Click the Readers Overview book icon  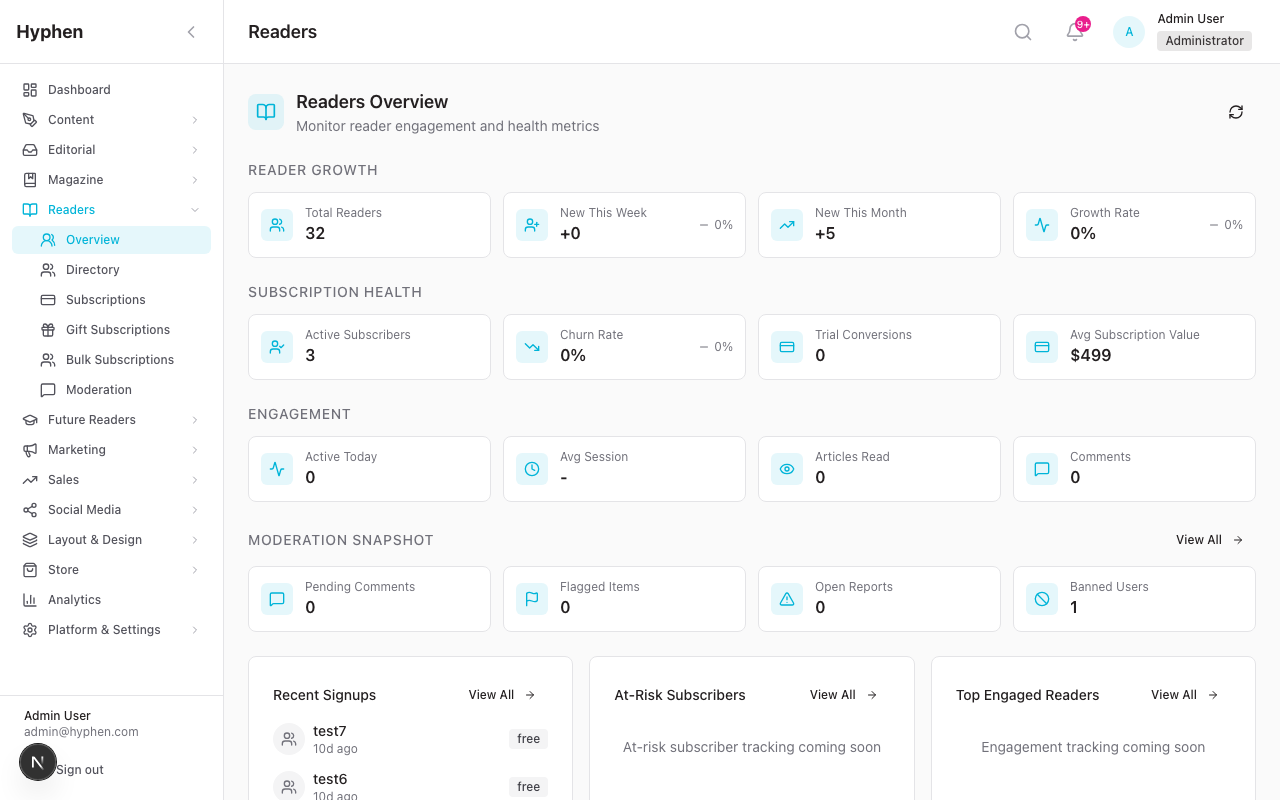pos(265,111)
